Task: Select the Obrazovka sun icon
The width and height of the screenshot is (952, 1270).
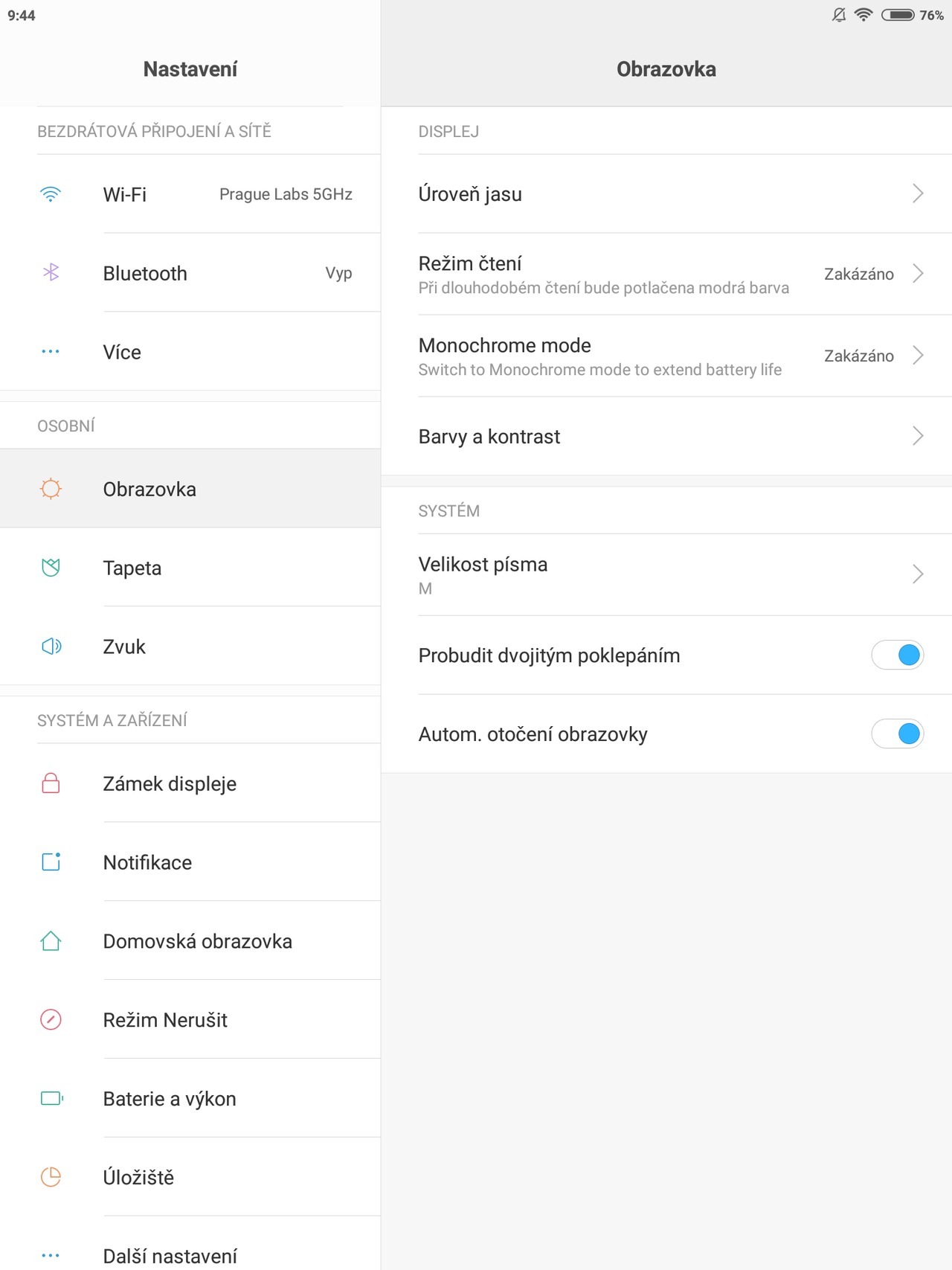Action: coord(50,489)
